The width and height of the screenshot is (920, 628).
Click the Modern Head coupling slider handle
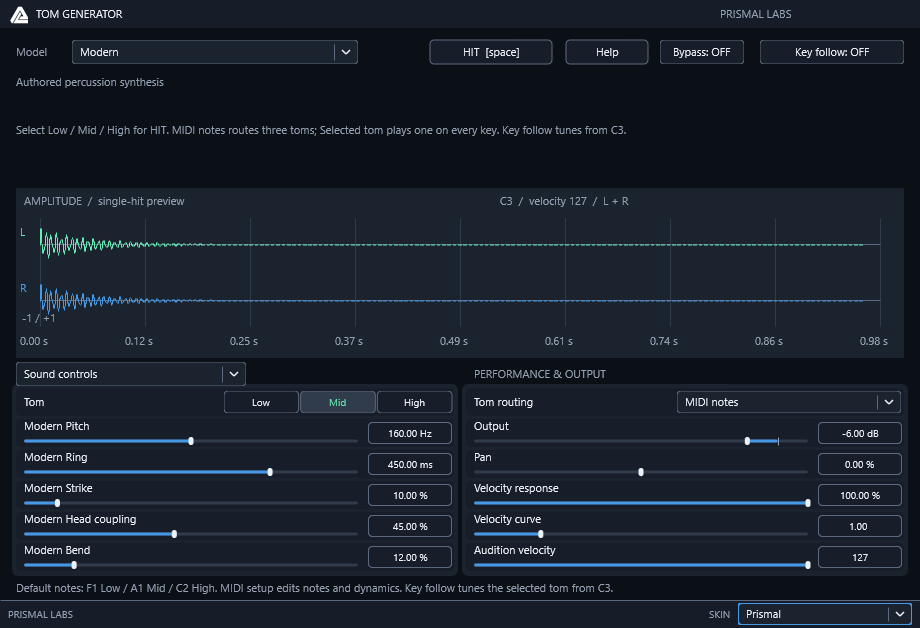[174, 534]
